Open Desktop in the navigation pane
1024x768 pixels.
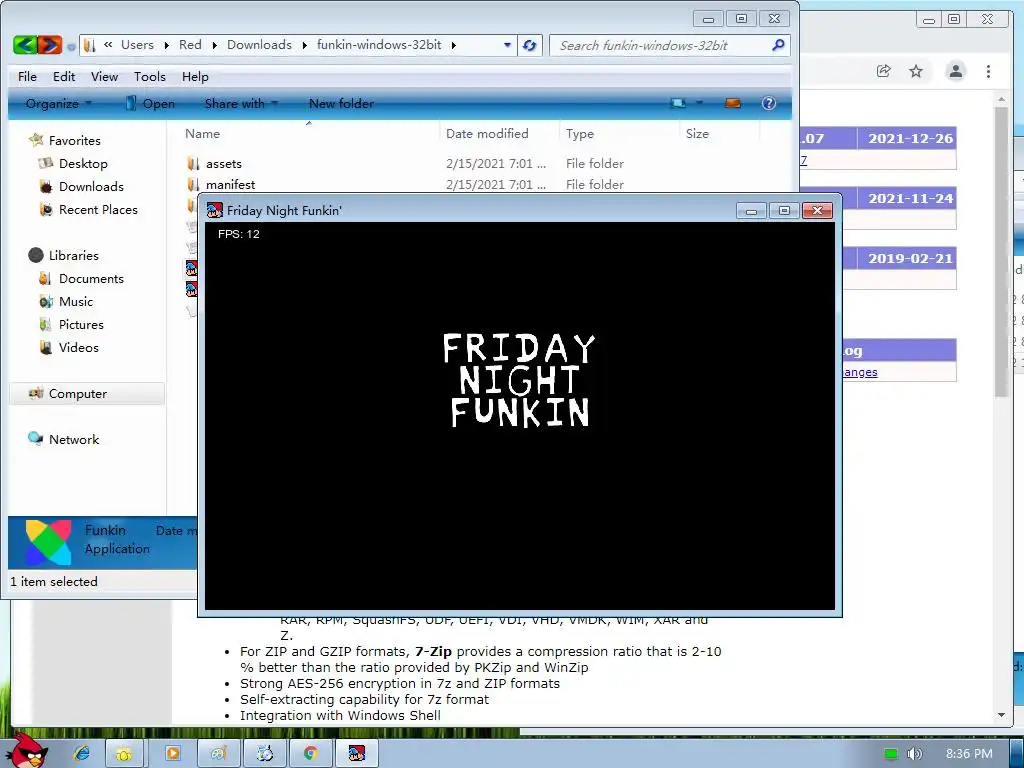point(83,163)
